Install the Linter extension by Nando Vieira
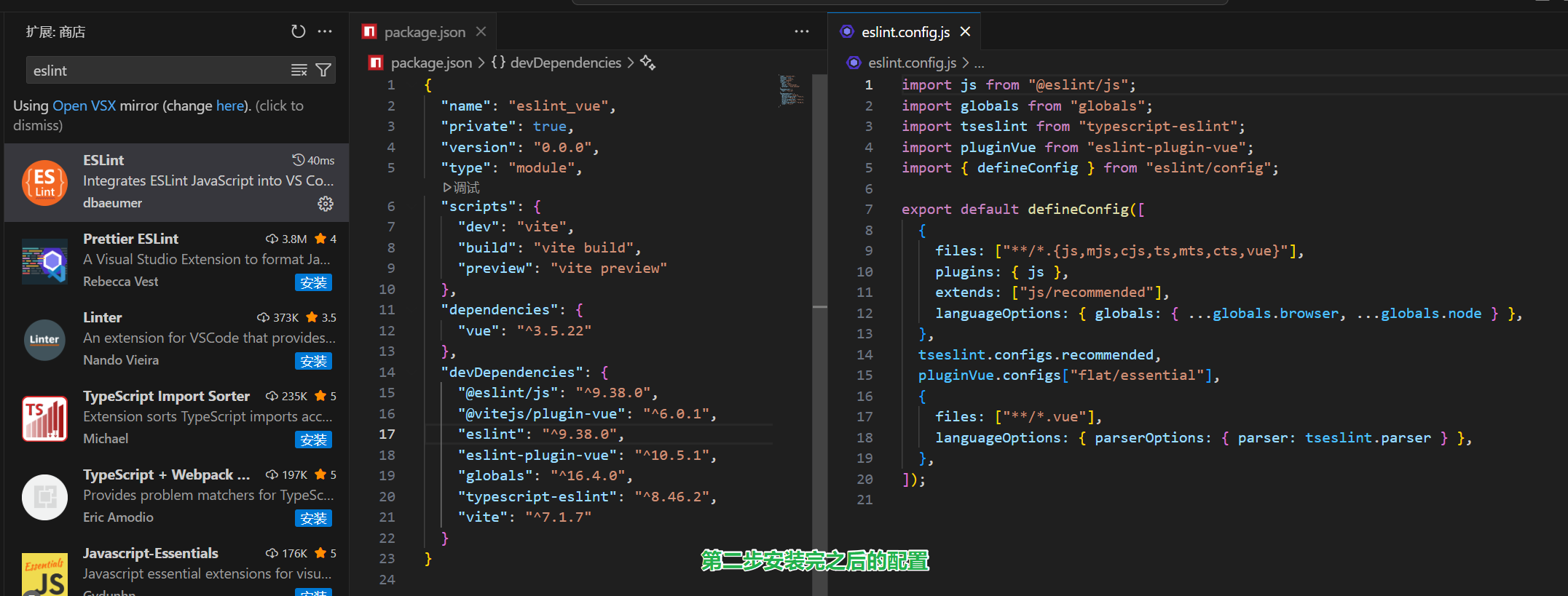The width and height of the screenshot is (1568, 596). click(313, 361)
